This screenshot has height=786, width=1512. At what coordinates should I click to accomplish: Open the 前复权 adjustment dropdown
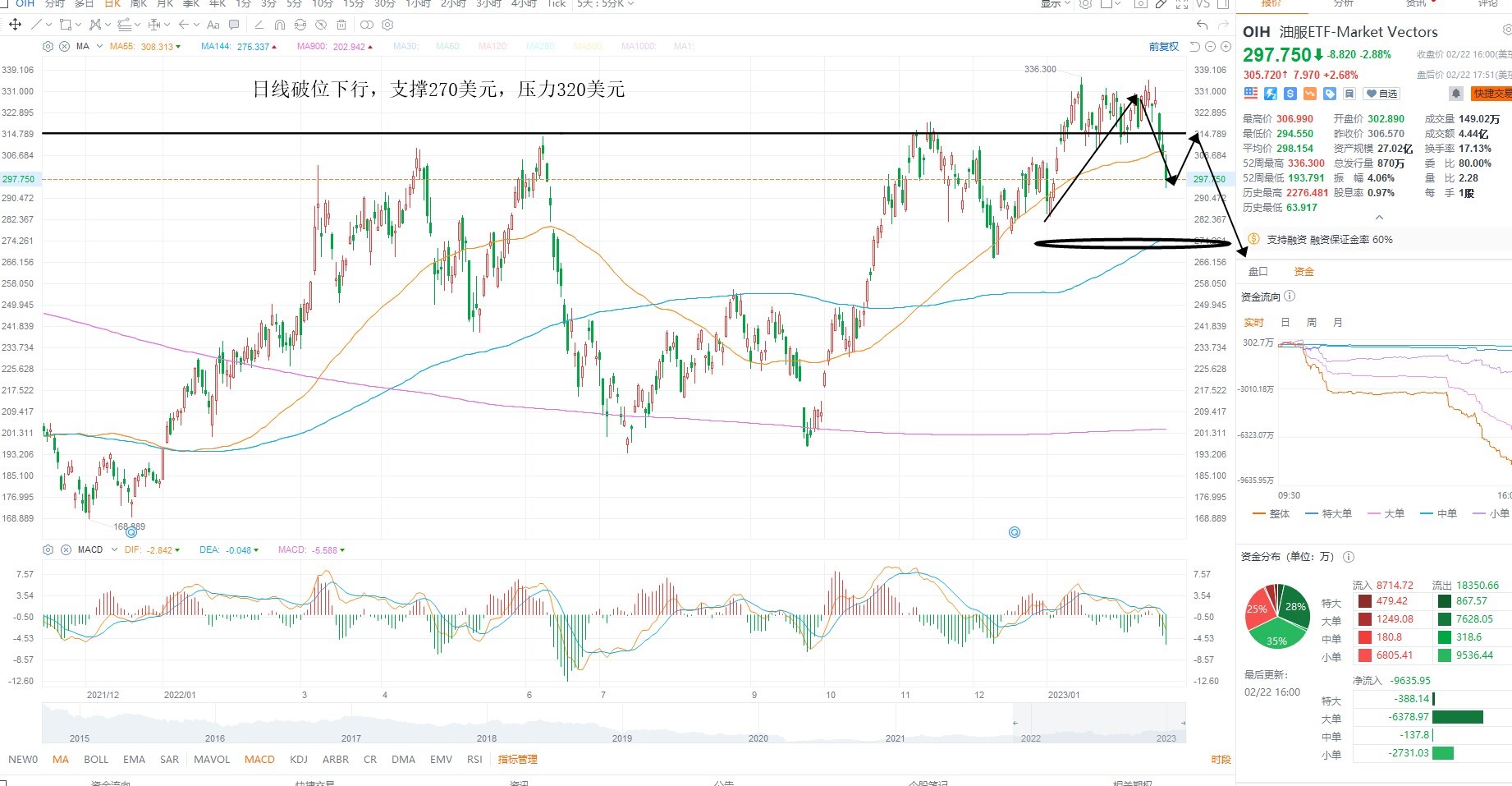tap(1164, 46)
